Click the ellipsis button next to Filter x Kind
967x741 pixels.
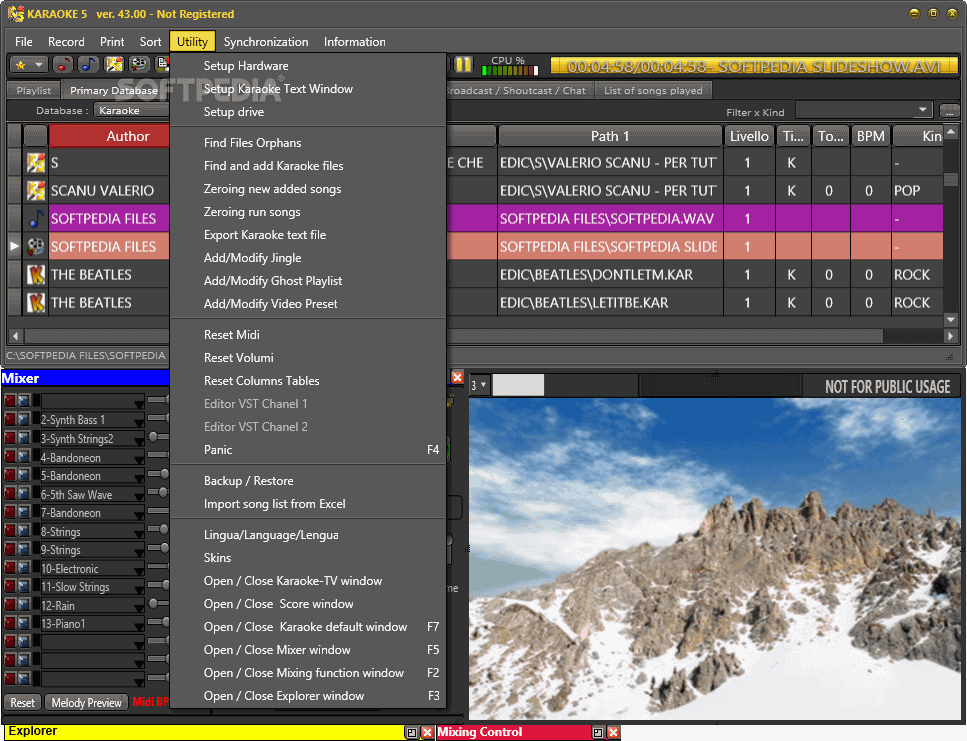coord(949,111)
